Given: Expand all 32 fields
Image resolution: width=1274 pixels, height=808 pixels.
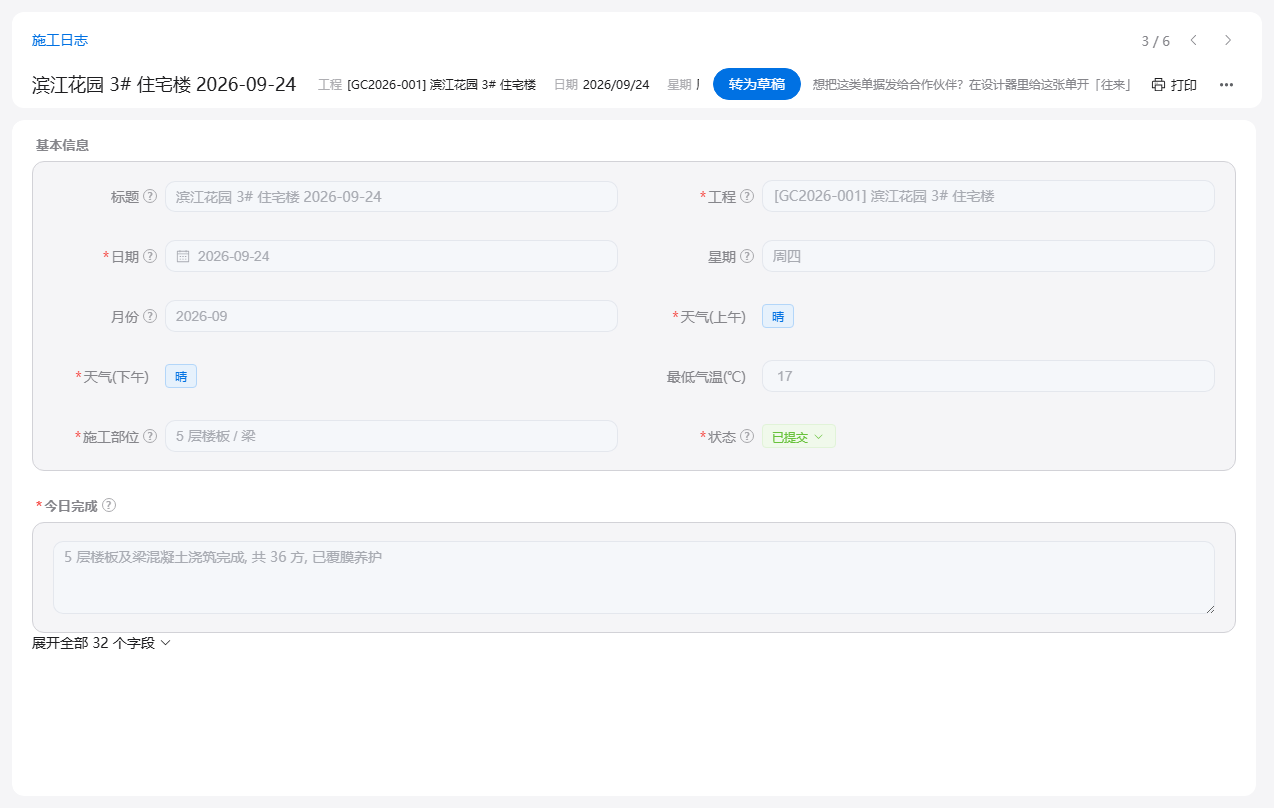Looking at the screenshot, I should 102,643.
